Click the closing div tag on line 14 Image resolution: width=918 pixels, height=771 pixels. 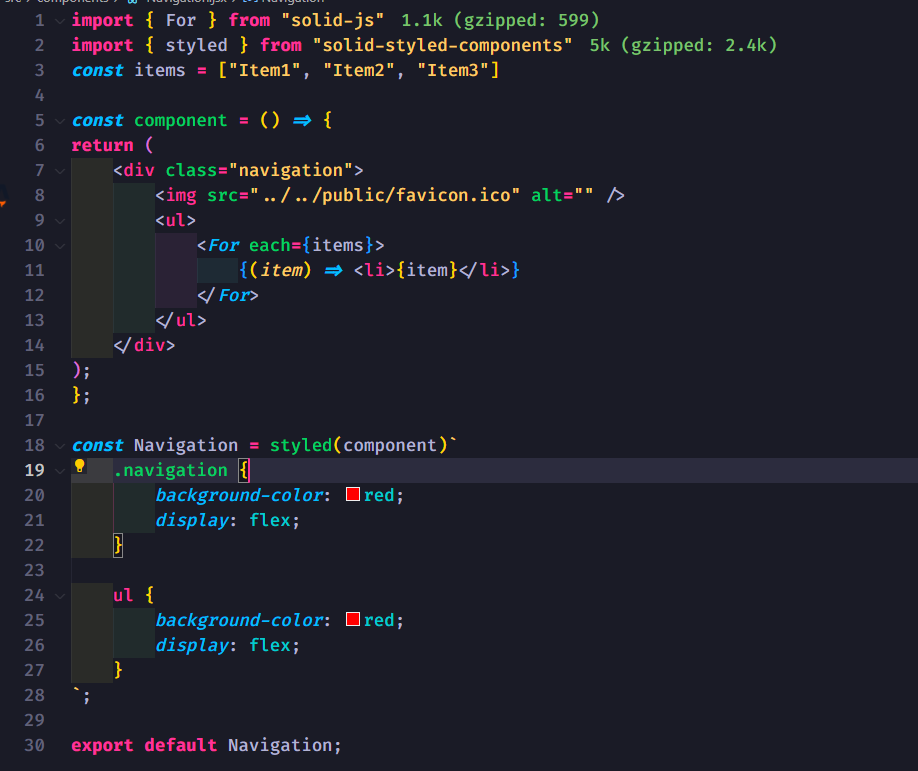click(x=144, y=345)
